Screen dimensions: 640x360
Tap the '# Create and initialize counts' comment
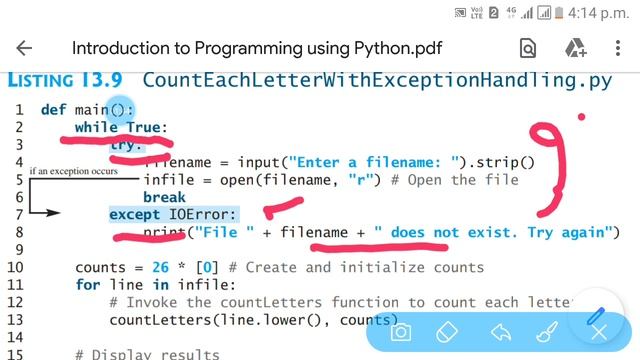(x=356, y=268)
